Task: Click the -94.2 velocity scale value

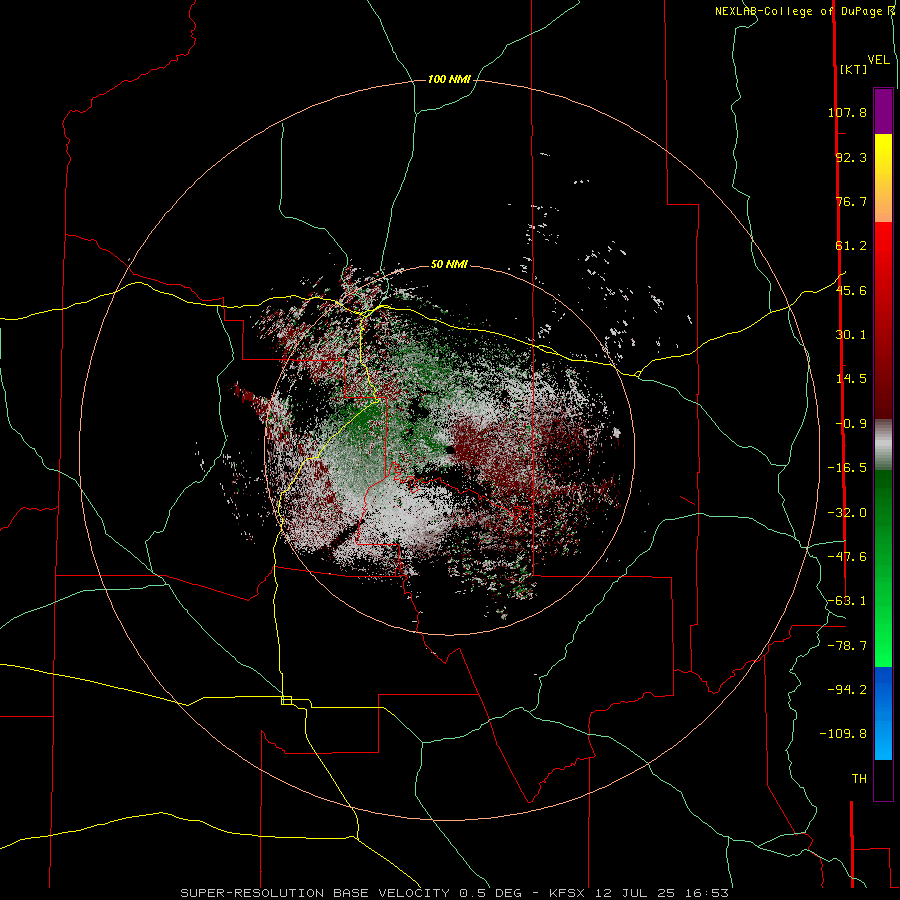Action: (x=847, y=689)
